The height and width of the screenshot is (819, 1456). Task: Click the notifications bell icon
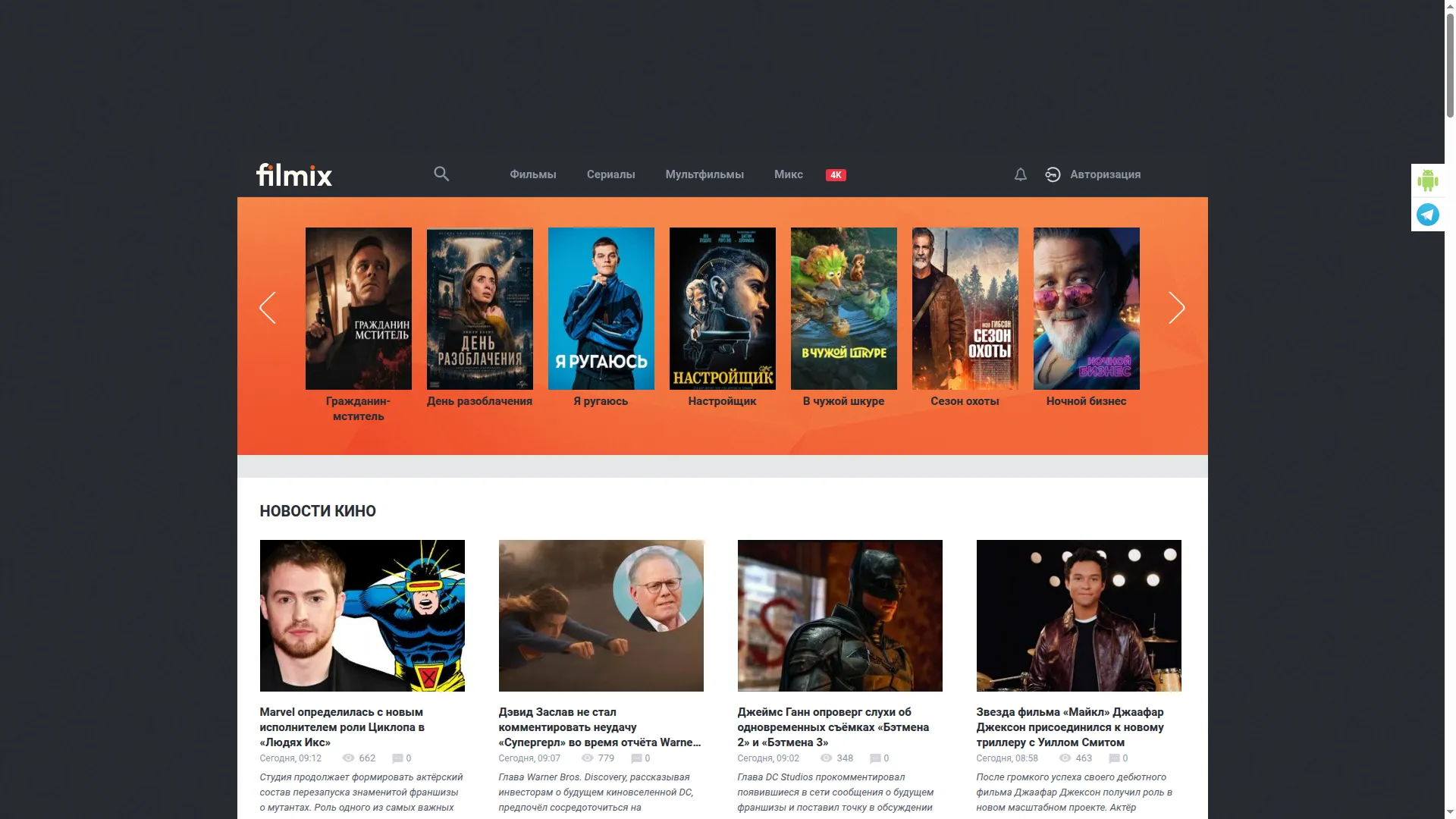(1021, 174)
